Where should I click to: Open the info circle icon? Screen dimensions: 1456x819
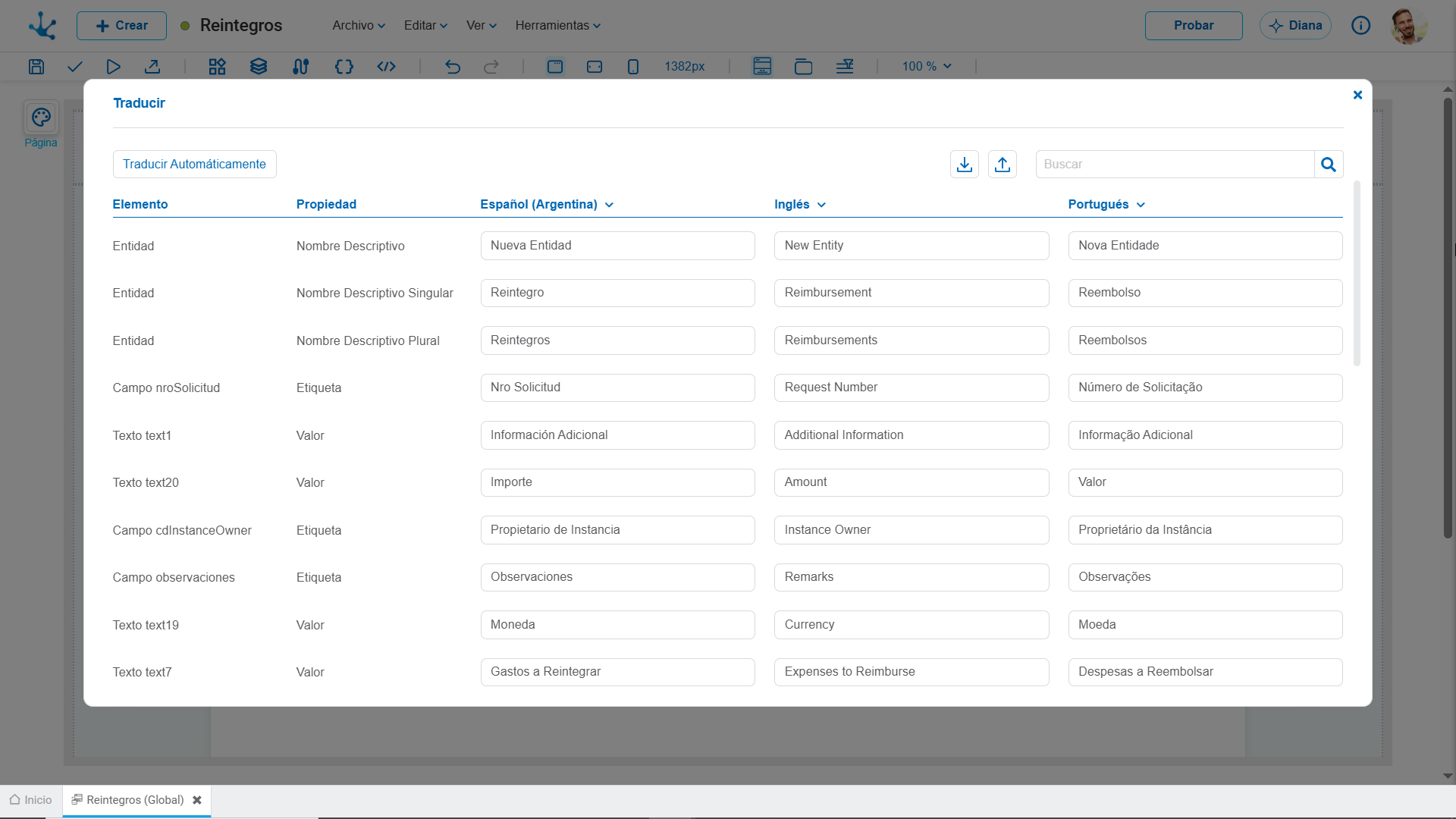(1360, 26)
